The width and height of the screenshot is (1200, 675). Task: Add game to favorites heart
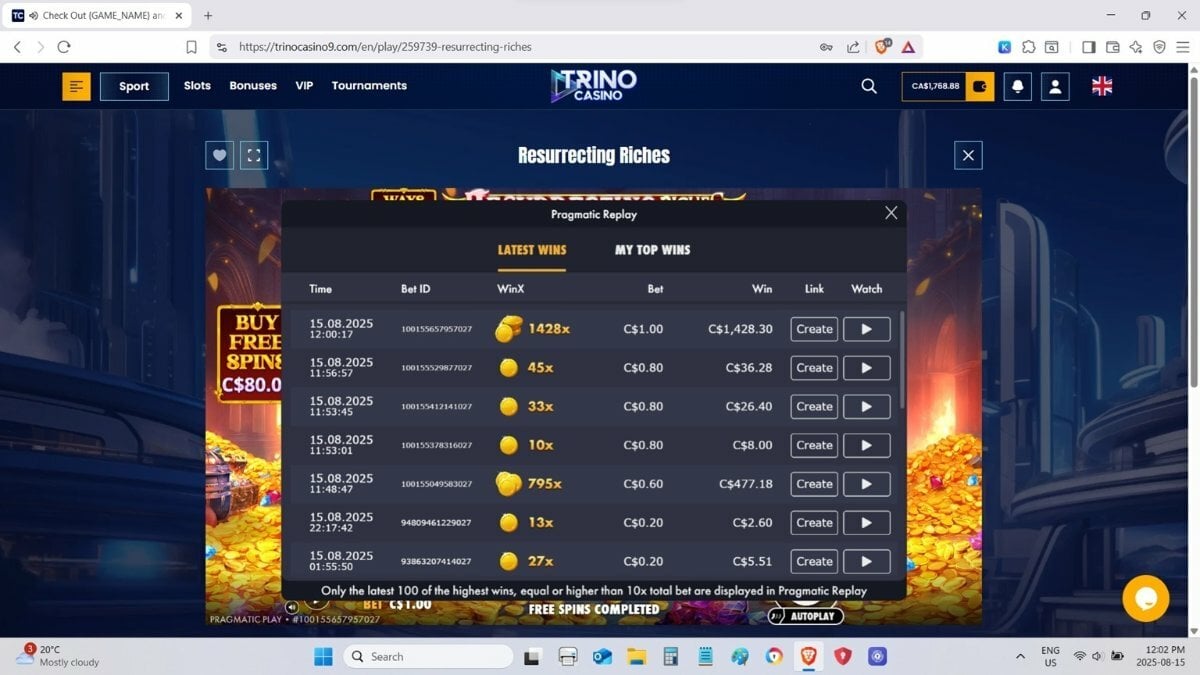pos(220,155)
